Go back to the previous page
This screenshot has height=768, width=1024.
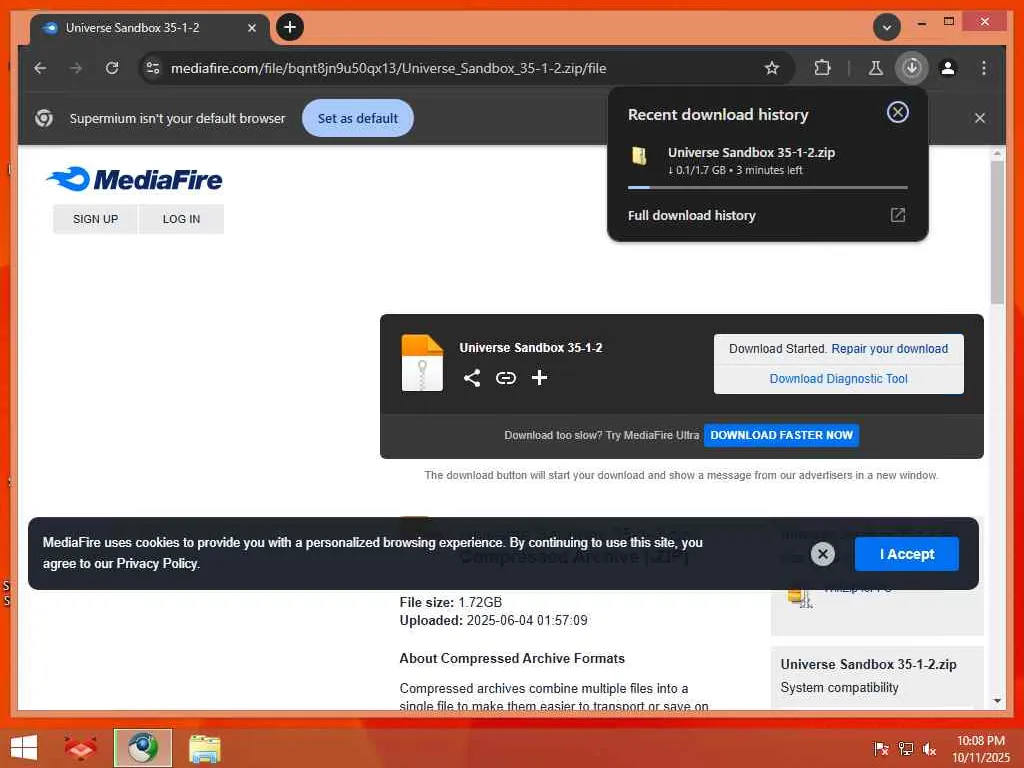pos(40,68)
